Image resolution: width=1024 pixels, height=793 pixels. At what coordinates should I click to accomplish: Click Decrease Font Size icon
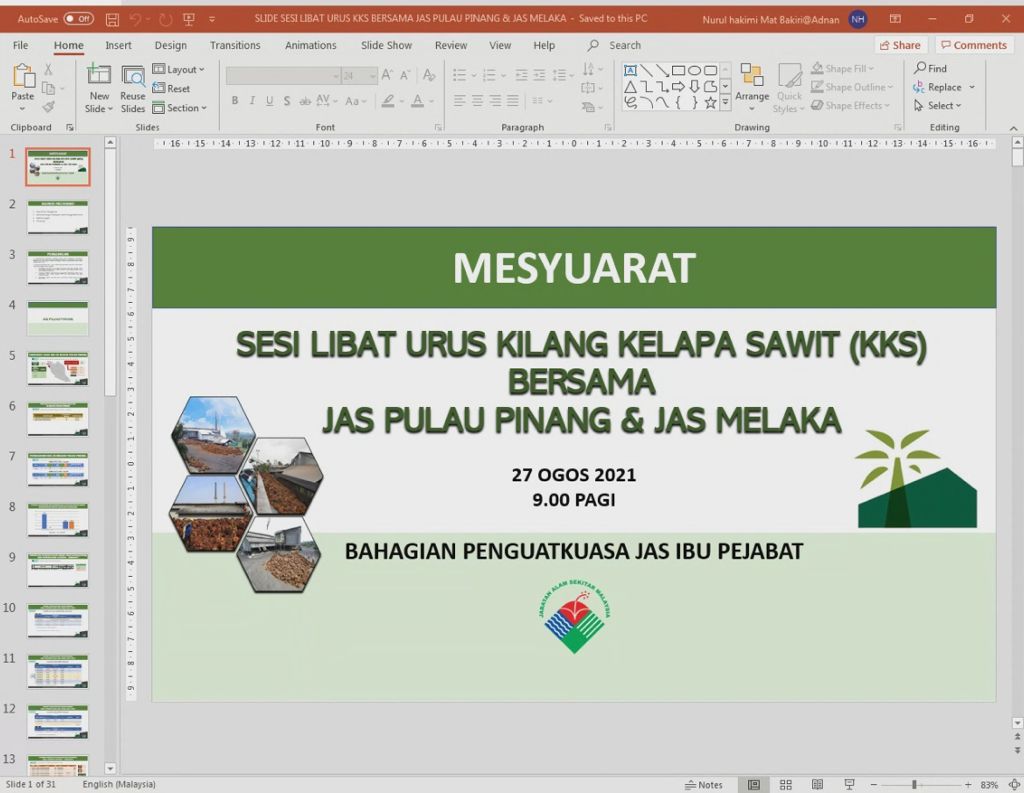pos(406,75)
